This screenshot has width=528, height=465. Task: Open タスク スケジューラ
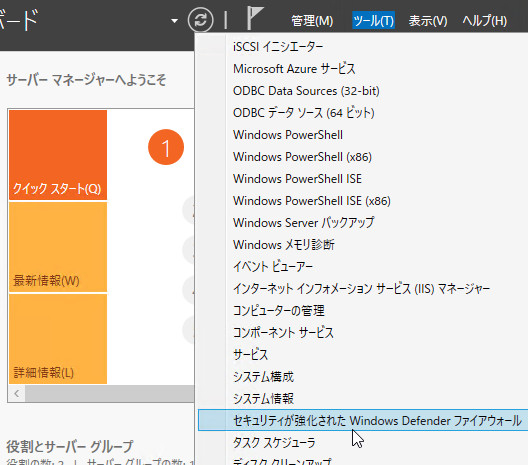(x=274, y=442)
